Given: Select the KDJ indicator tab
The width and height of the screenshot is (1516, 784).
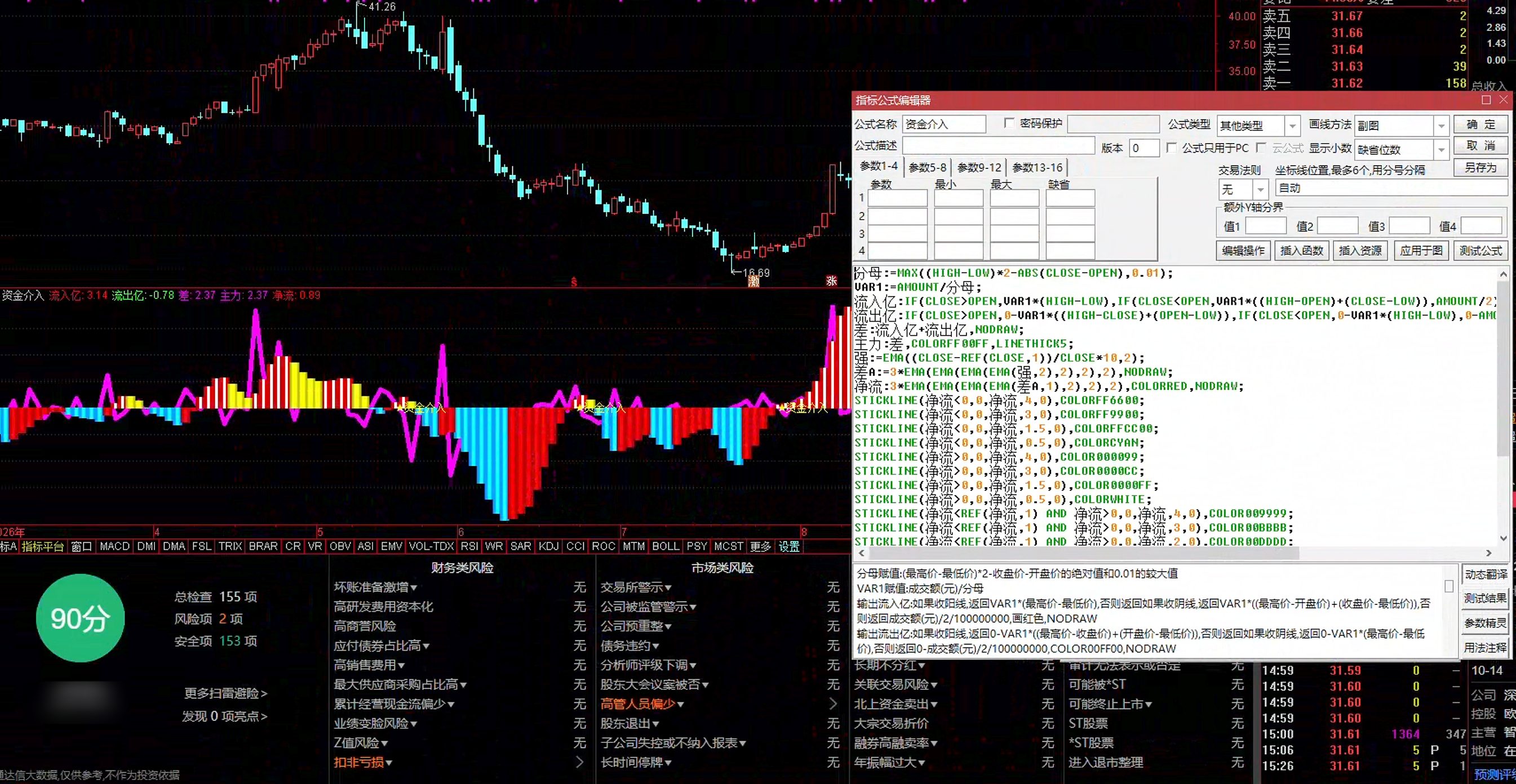Looking at the screenshot, I should 548,546.
